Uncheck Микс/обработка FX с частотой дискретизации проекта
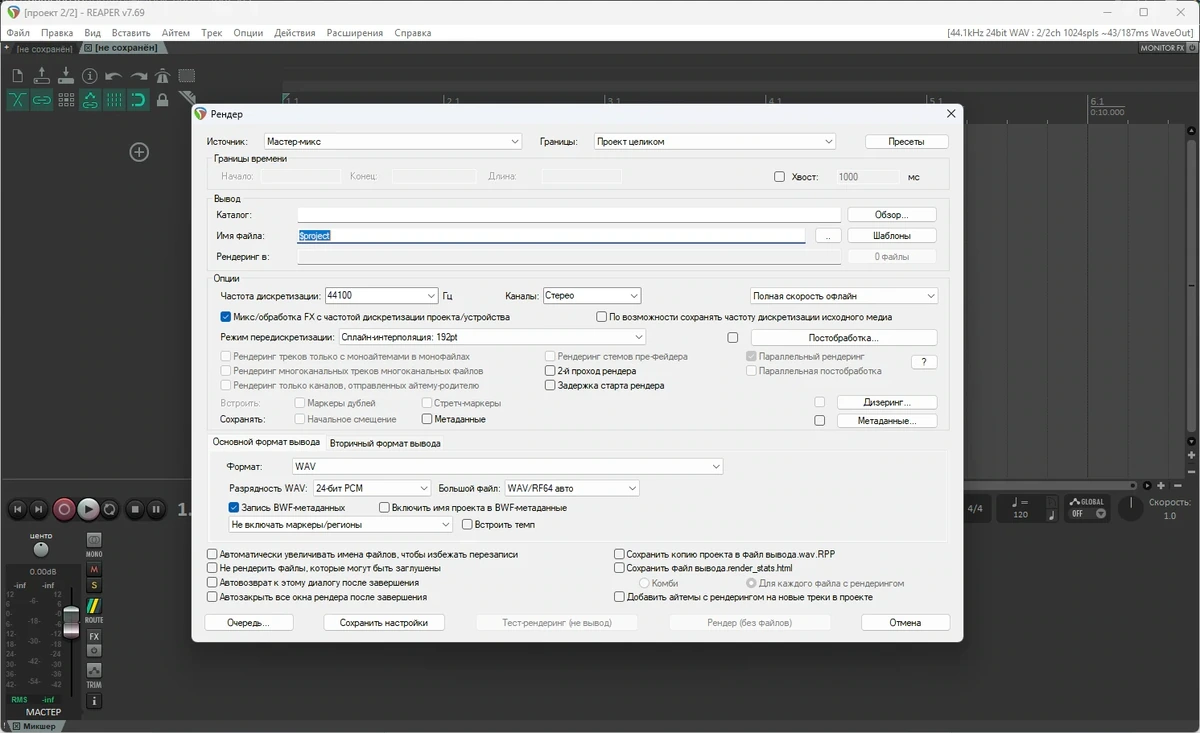1200x733 pixels. pyautogui.click(x=226, y=317)
